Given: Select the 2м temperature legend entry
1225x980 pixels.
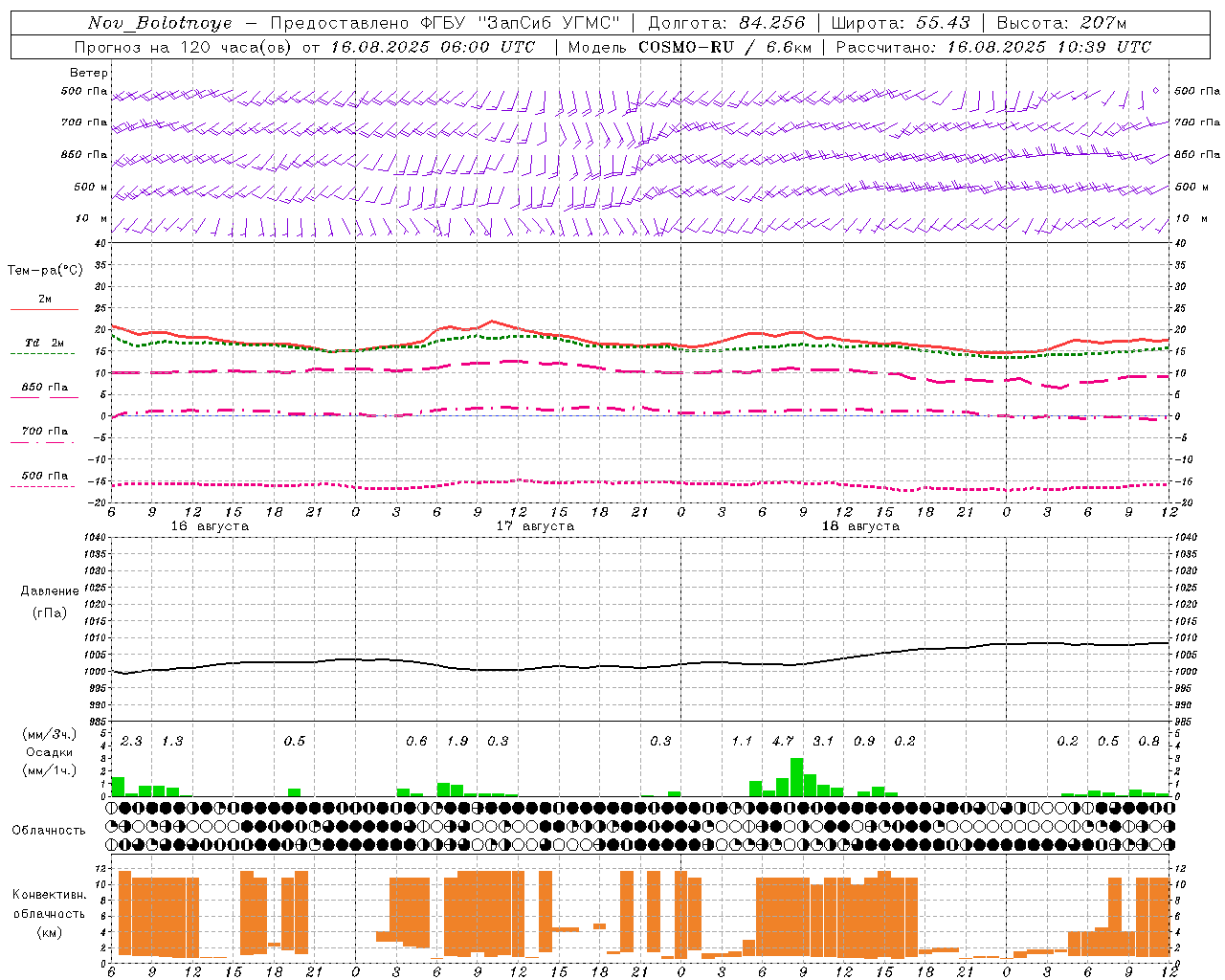Looking at the screenshot, I should 45,299.
